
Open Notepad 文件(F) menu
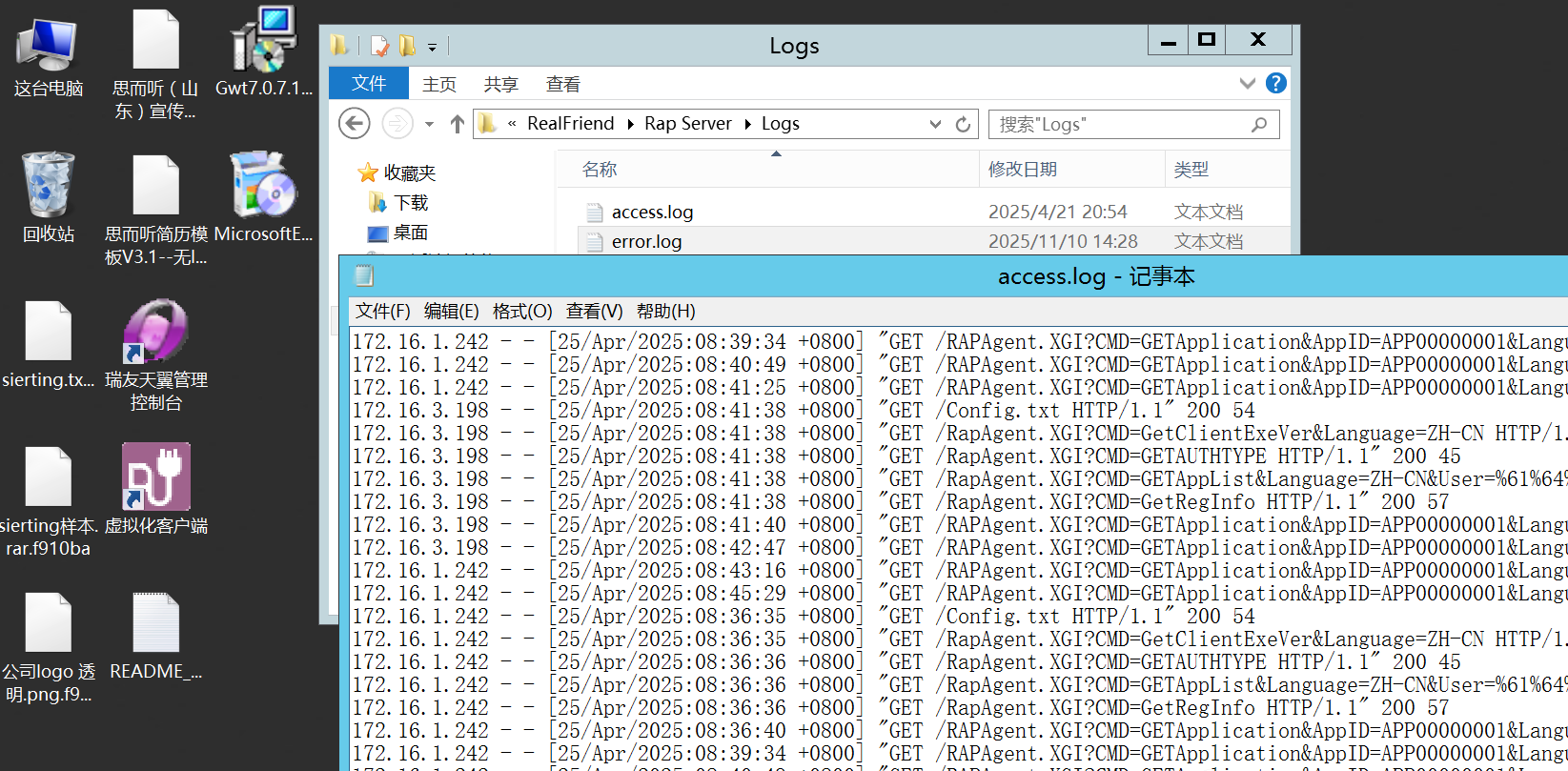[382, 312]
